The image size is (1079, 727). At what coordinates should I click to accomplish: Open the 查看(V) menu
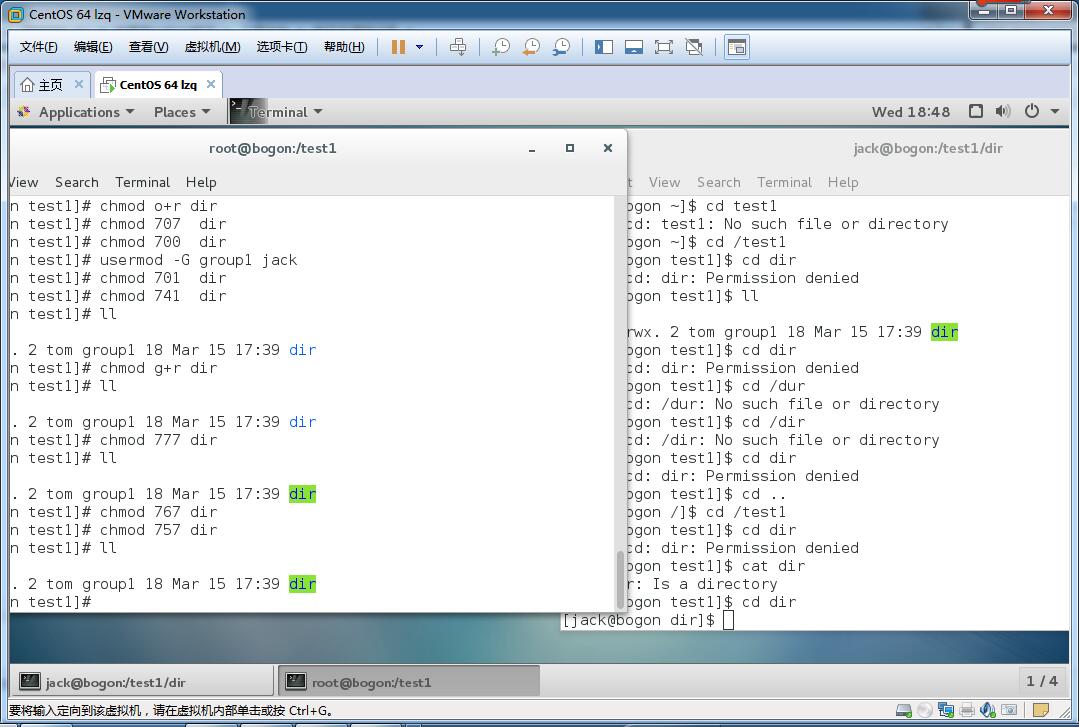click(x=149, y=47)
